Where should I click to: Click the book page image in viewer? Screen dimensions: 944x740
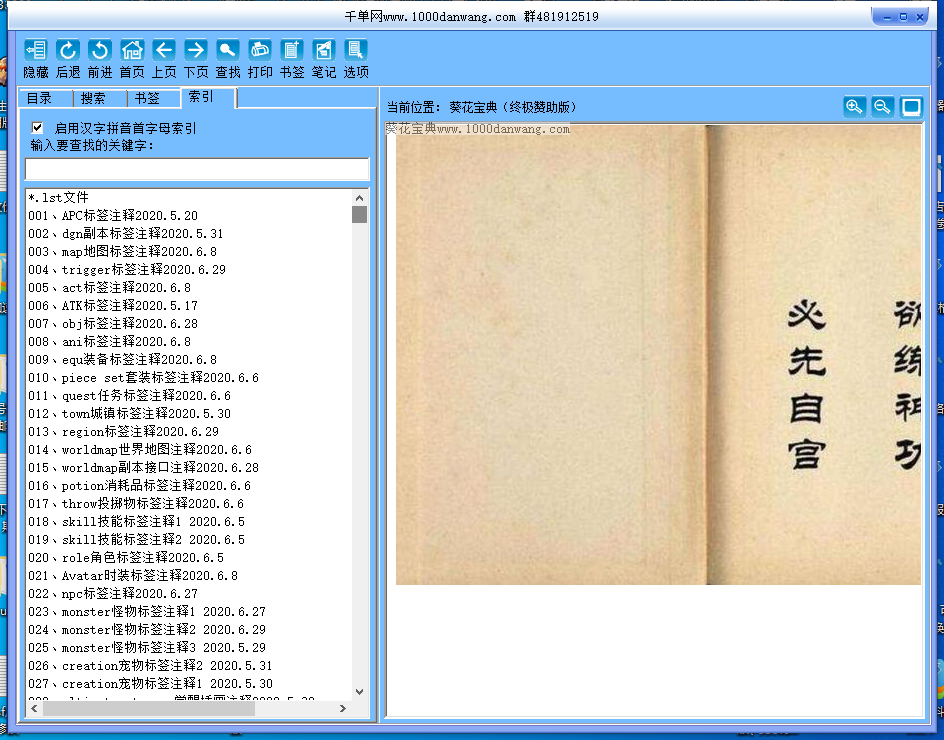pos(658,355)
